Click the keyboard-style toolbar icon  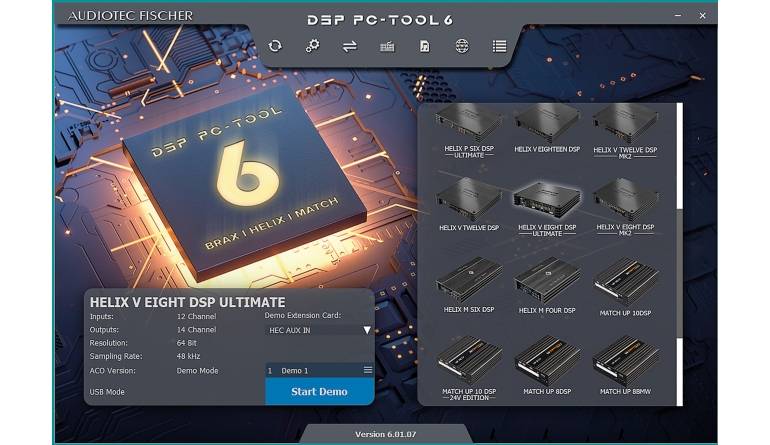click(x=387, y=46)
